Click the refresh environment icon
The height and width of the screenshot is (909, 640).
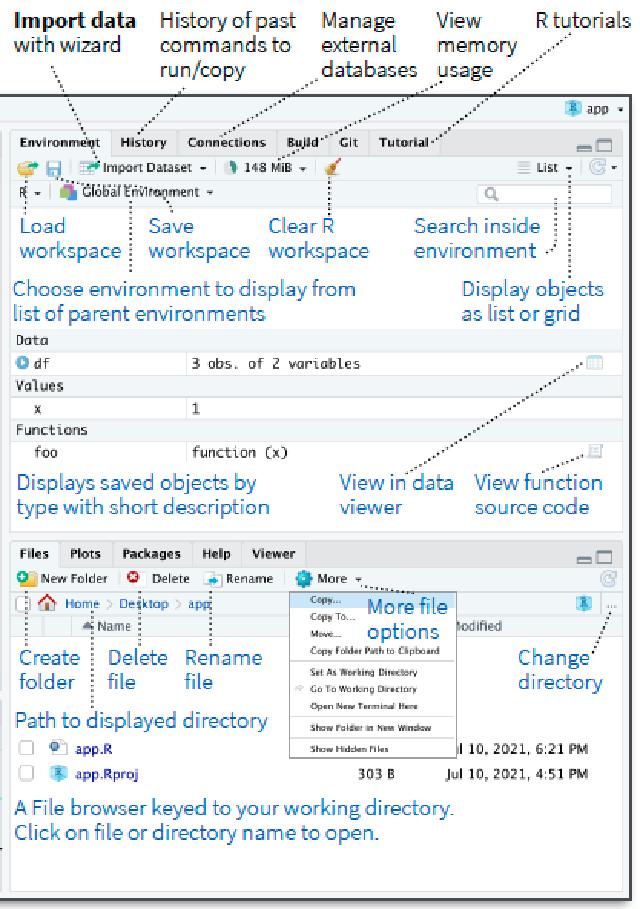click(597, 168)
